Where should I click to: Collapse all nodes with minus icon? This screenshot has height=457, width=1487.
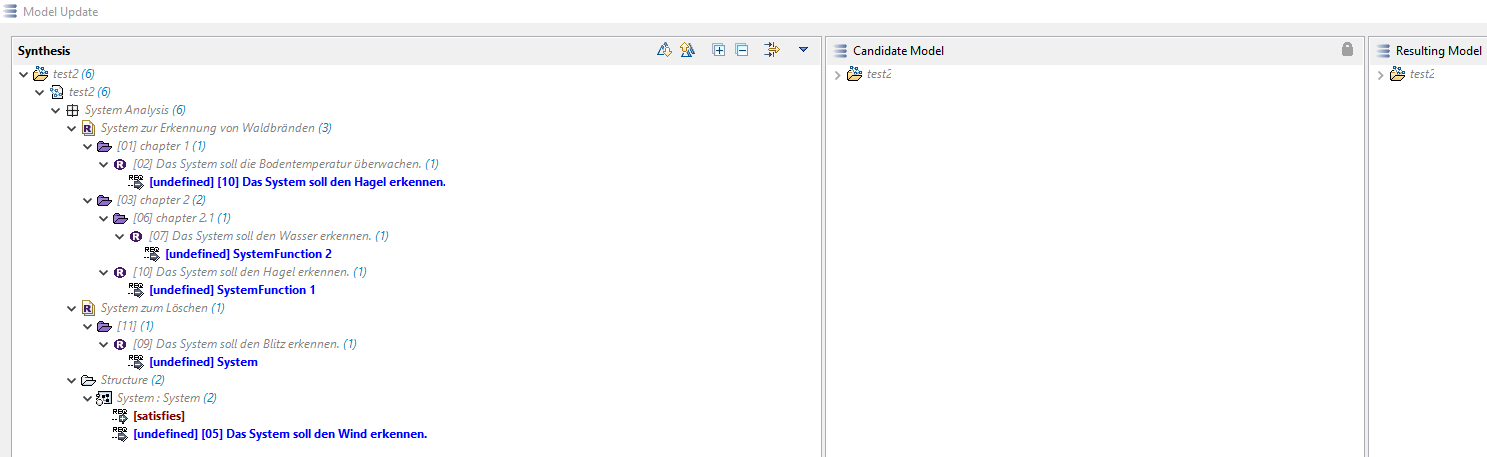742,50
